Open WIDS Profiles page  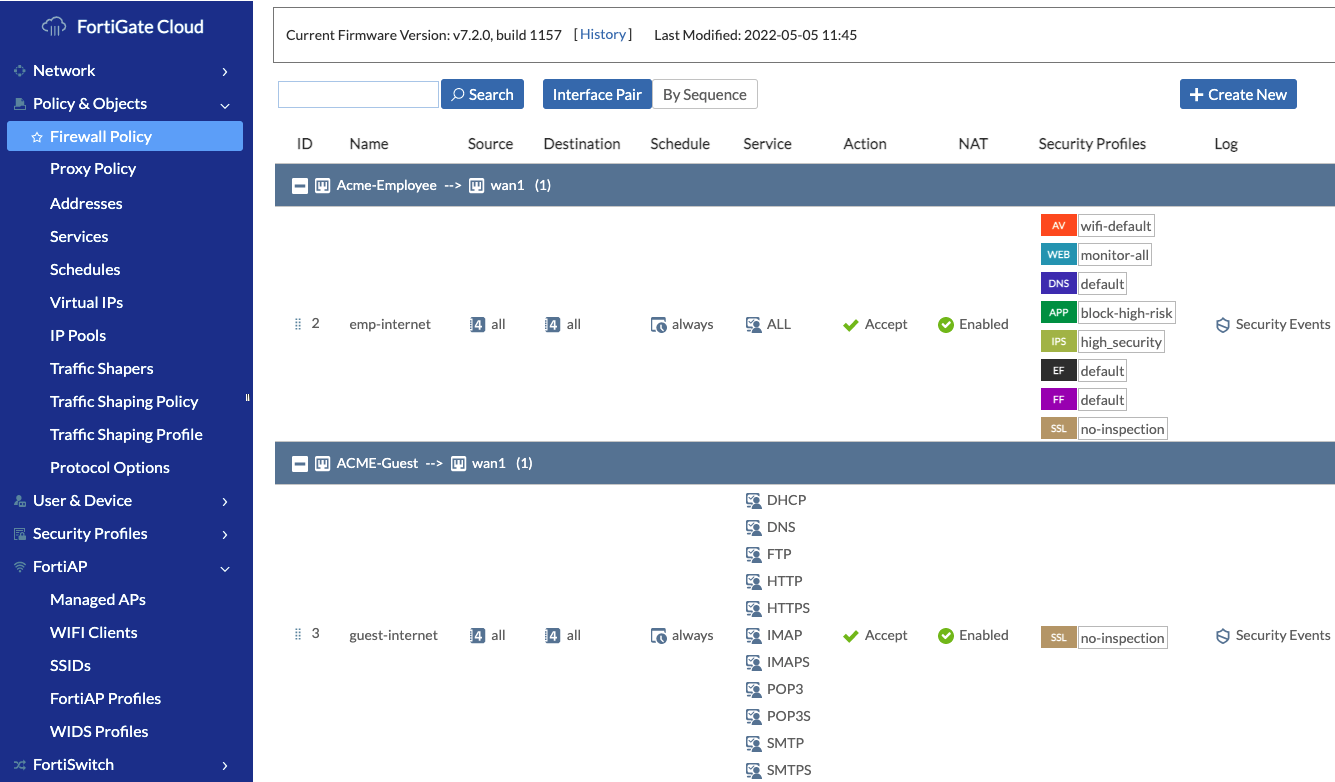click(x=99, y=731)
